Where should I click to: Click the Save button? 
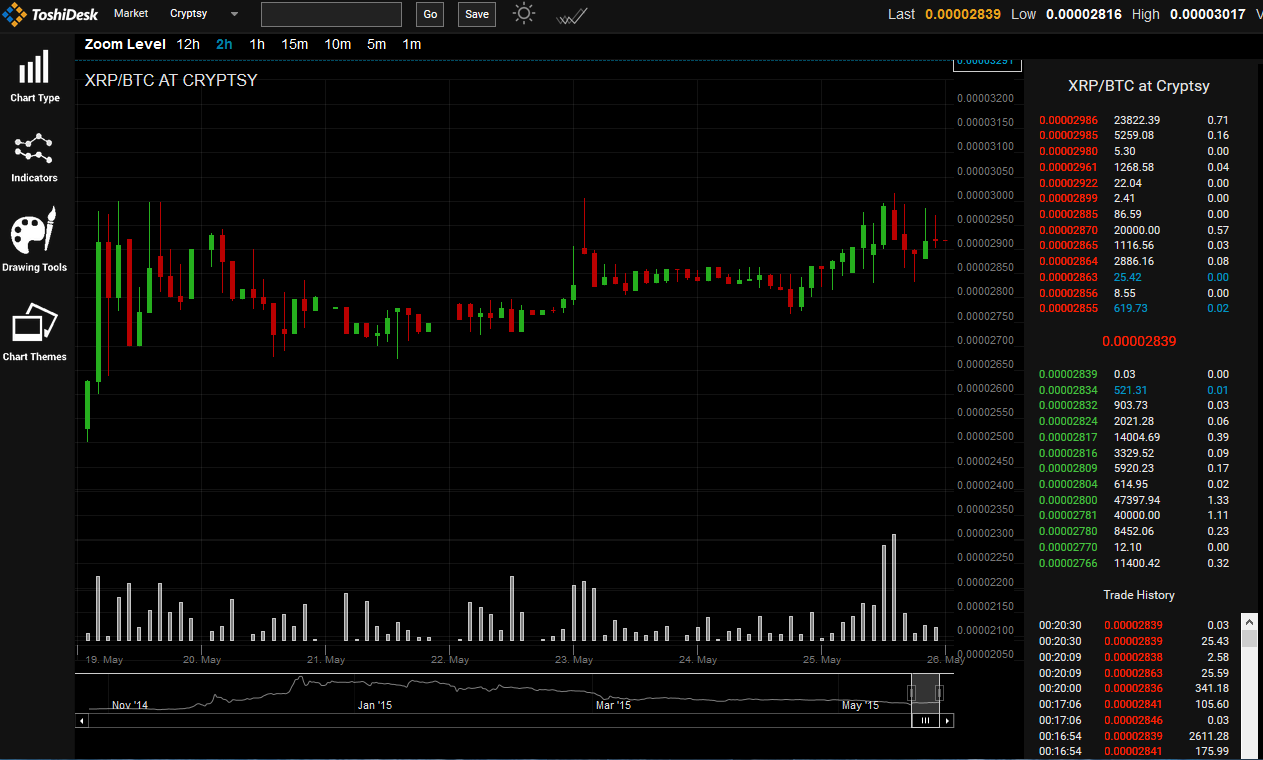[477, 14]
